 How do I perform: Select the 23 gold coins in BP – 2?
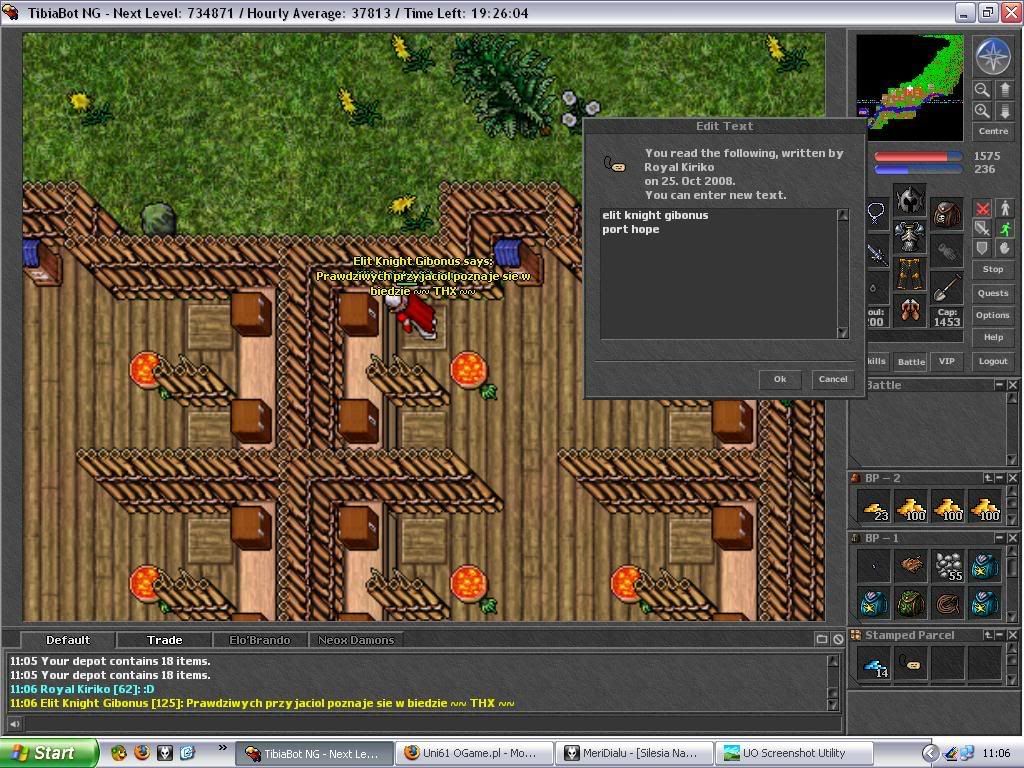point(874,507)
